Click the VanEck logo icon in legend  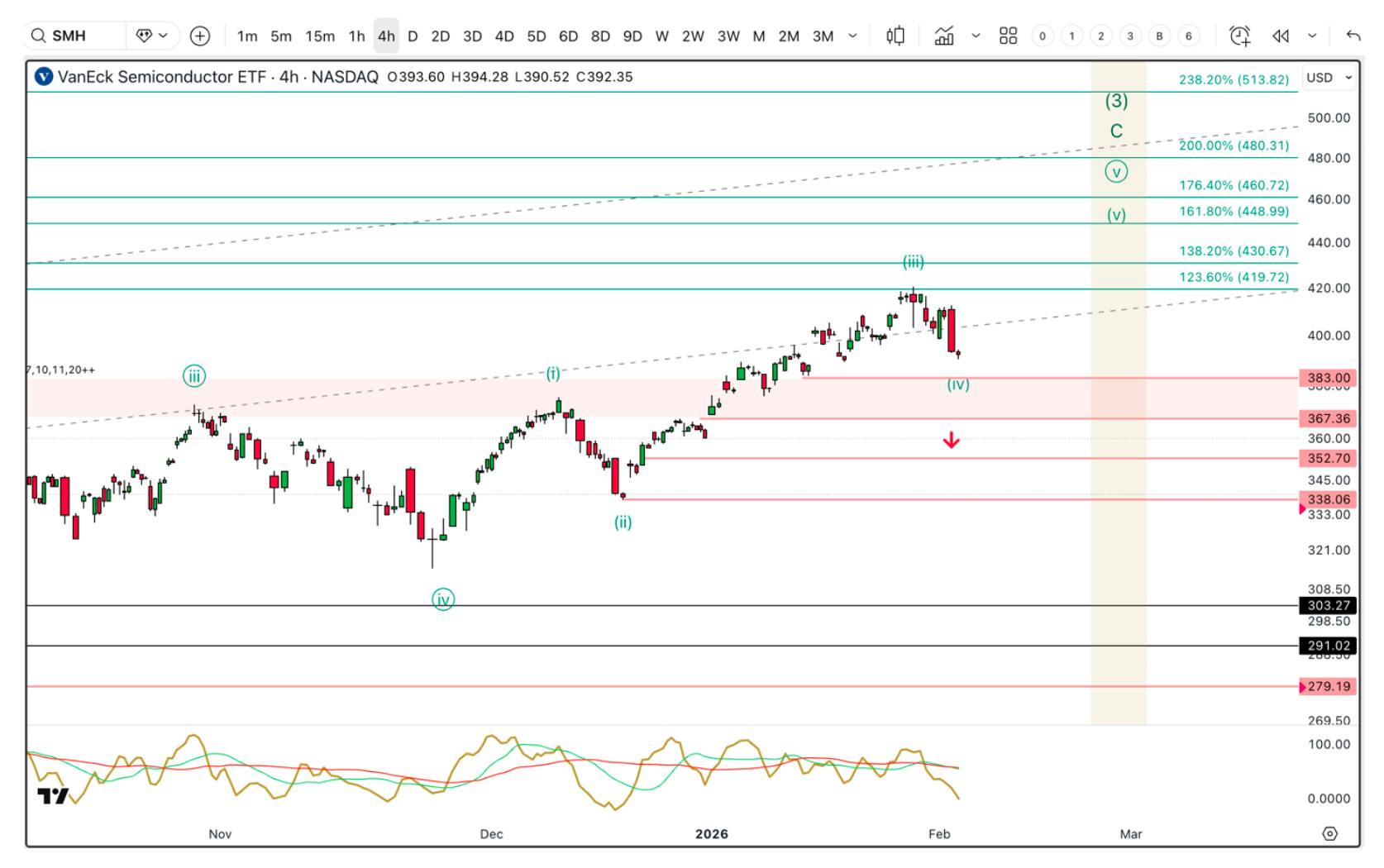(44, 77)
